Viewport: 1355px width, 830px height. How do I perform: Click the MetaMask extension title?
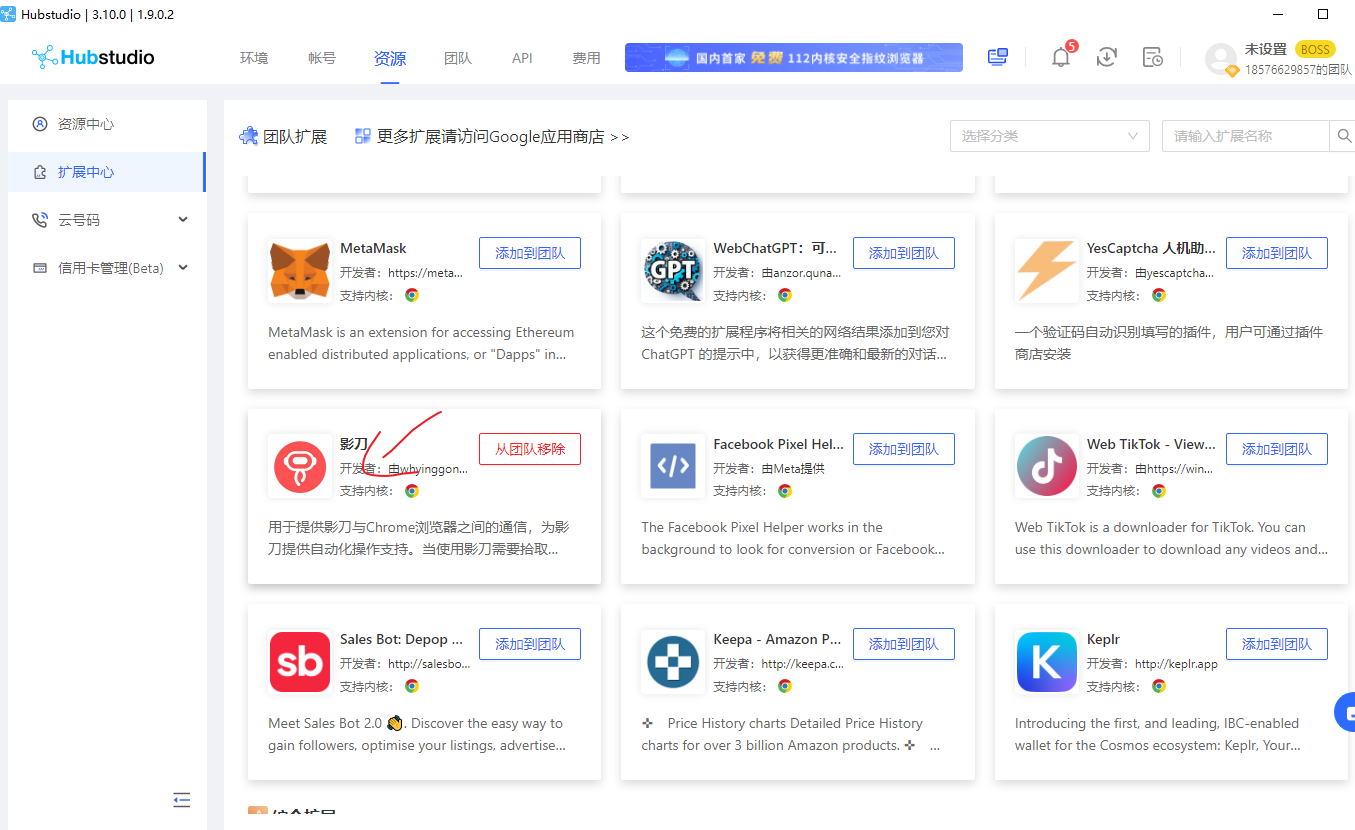click(373, 248)
